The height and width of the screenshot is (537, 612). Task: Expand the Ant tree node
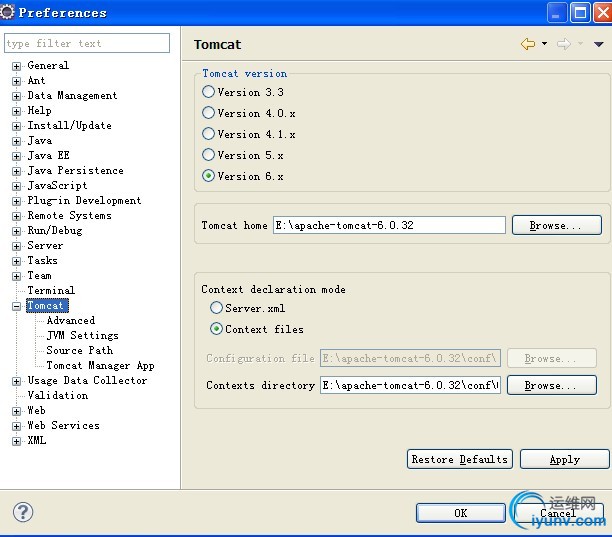point(16,81)
